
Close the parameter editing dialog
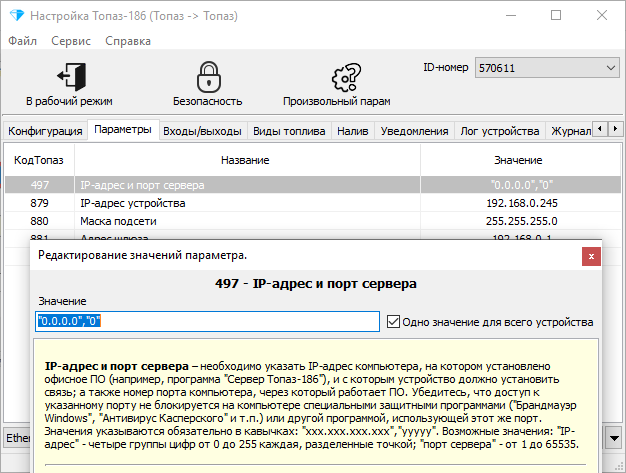point(591,256)
